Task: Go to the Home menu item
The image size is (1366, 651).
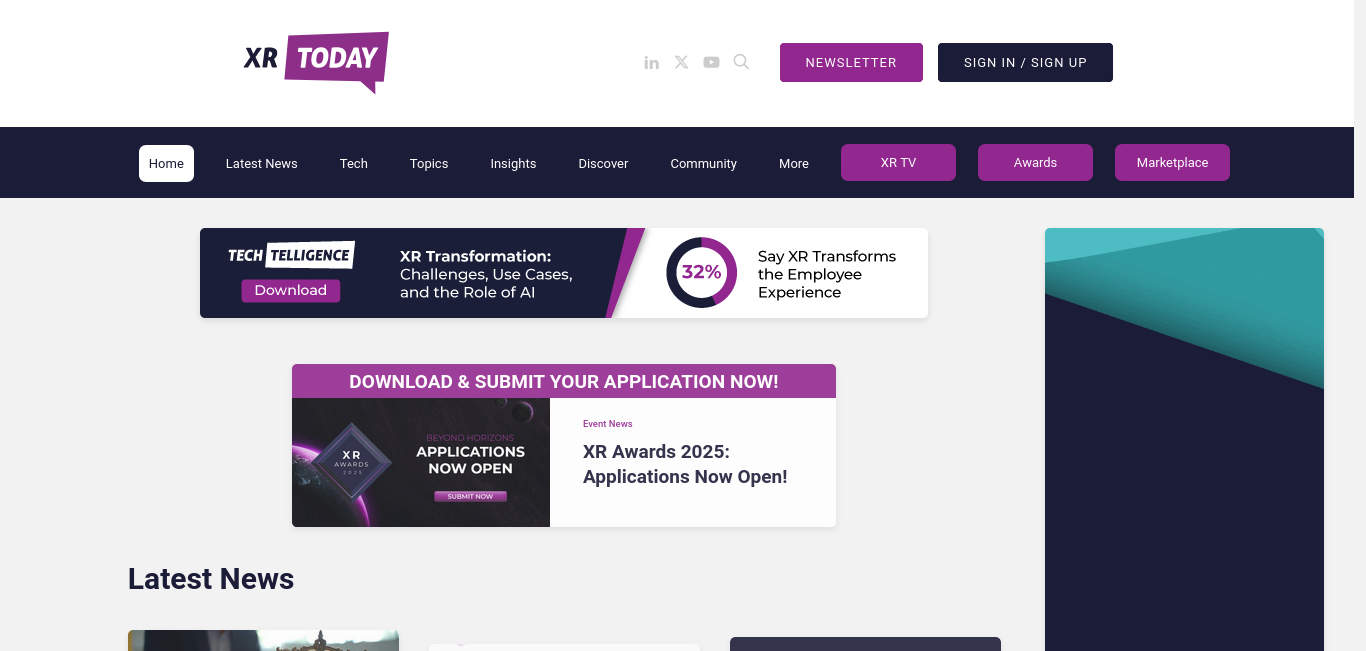Action: point(166,163)
